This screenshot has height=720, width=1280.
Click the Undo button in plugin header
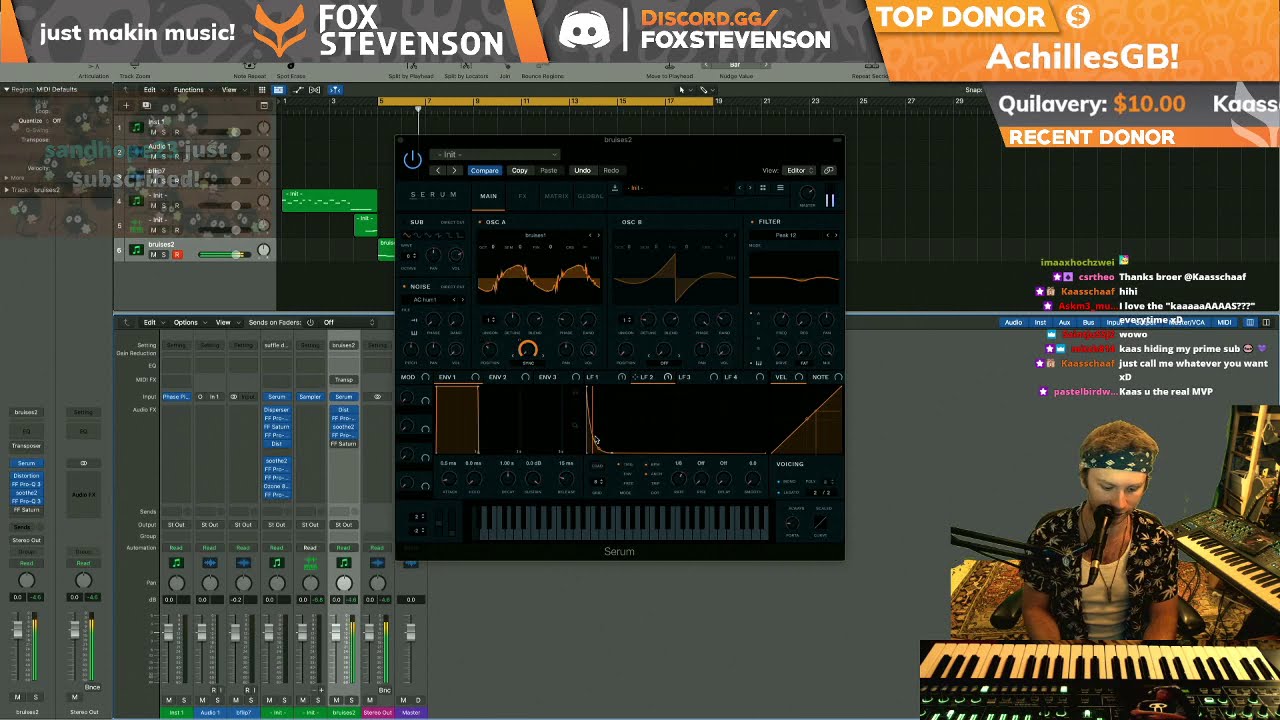[582, 170]
